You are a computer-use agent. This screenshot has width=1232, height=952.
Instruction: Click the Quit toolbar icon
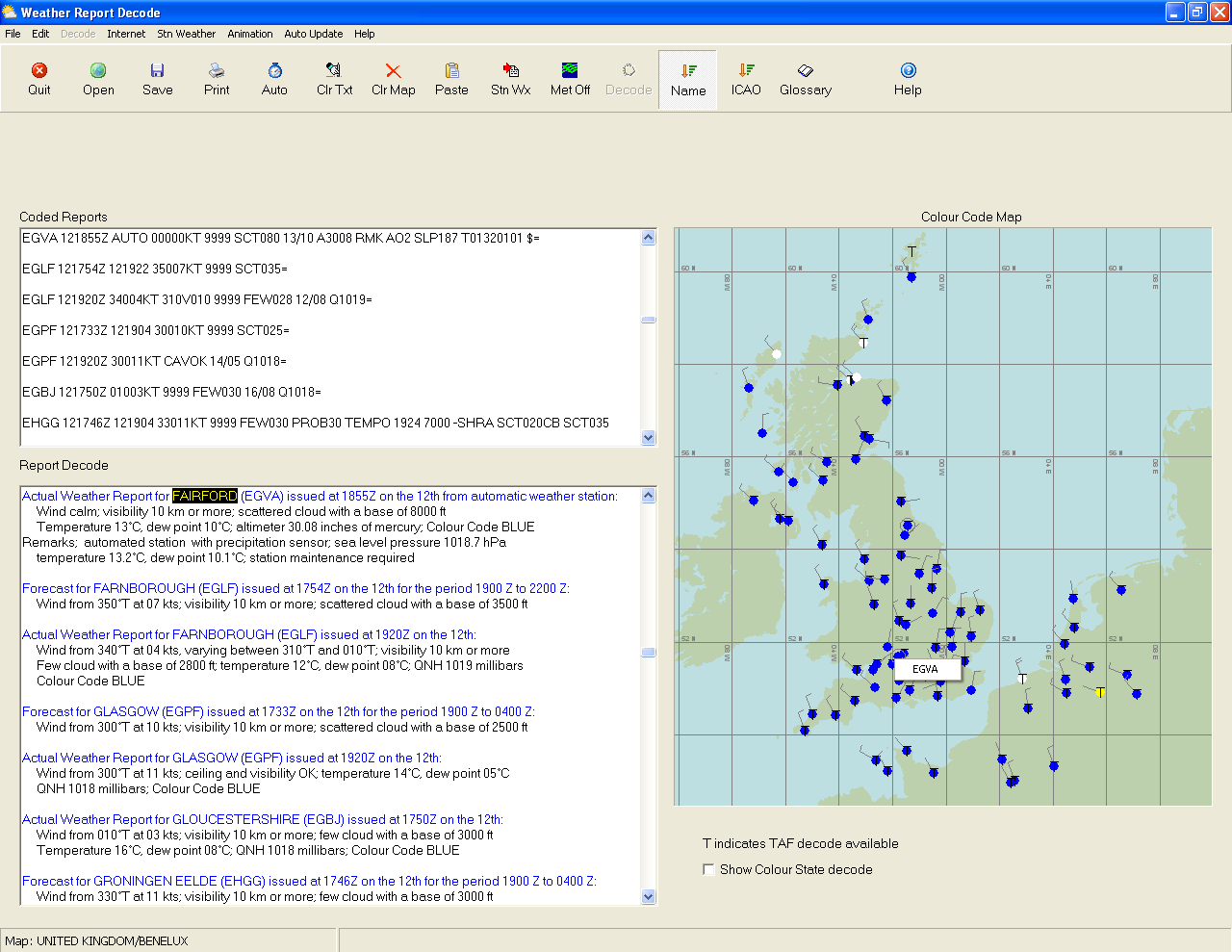click(x=39, y=79)
